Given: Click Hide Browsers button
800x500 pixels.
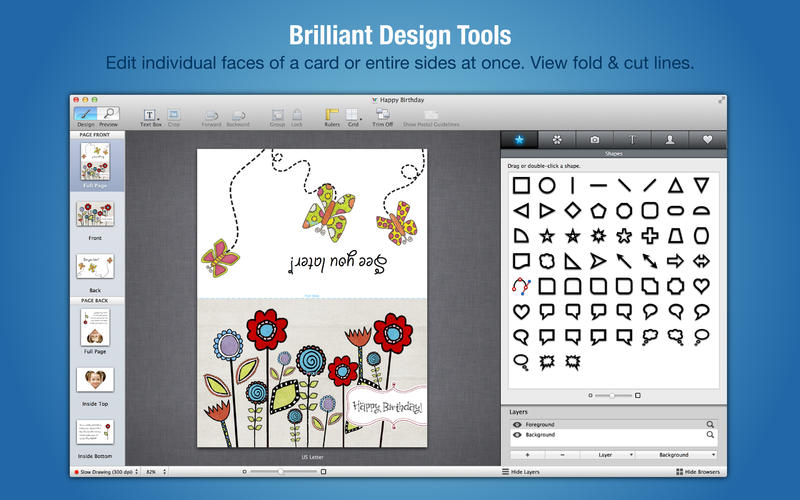Looking at the screenshot, I should pos(699,470).
